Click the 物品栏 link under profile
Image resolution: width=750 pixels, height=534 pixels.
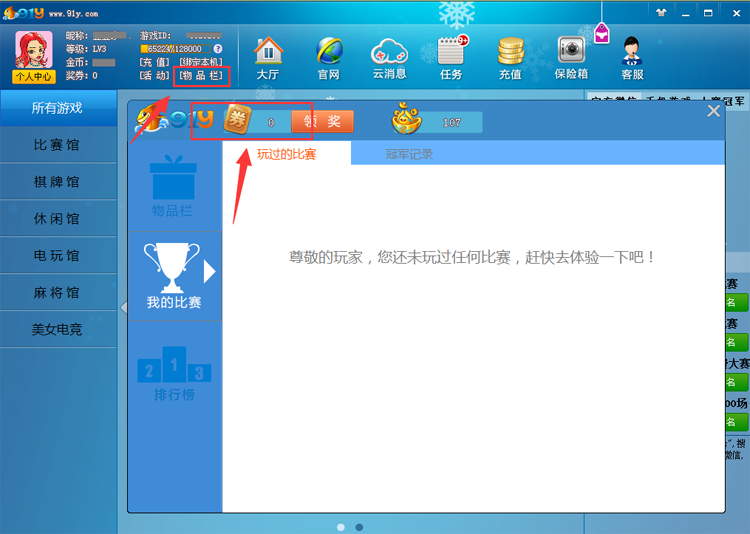tap(201, 76)
